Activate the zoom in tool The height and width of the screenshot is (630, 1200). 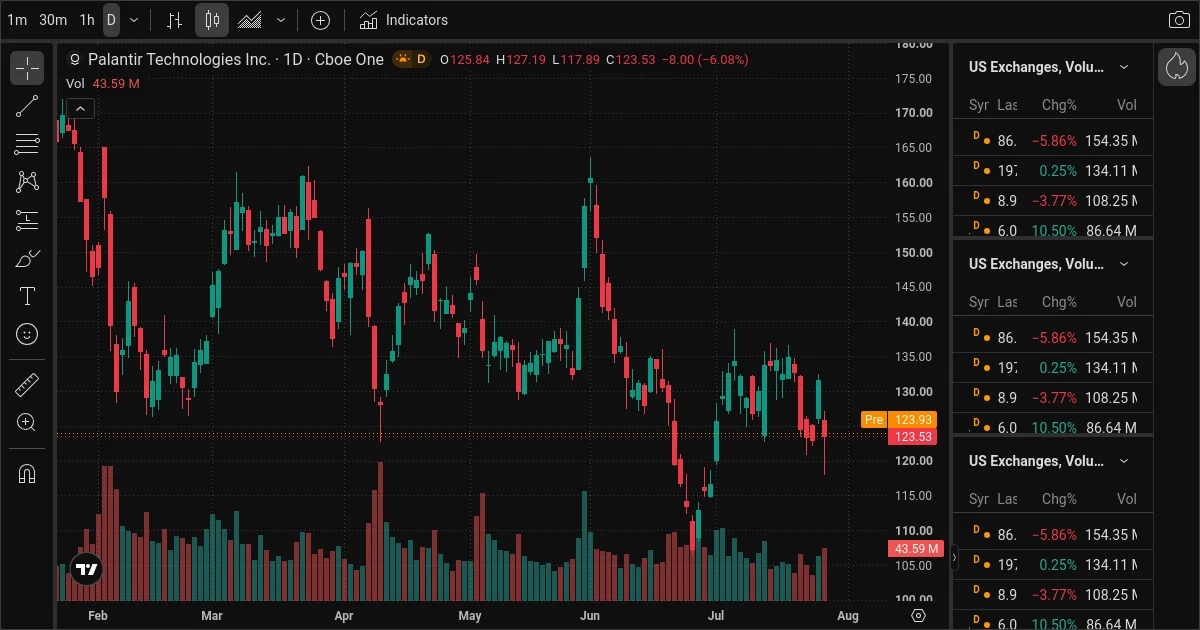(x=27, y=422)
